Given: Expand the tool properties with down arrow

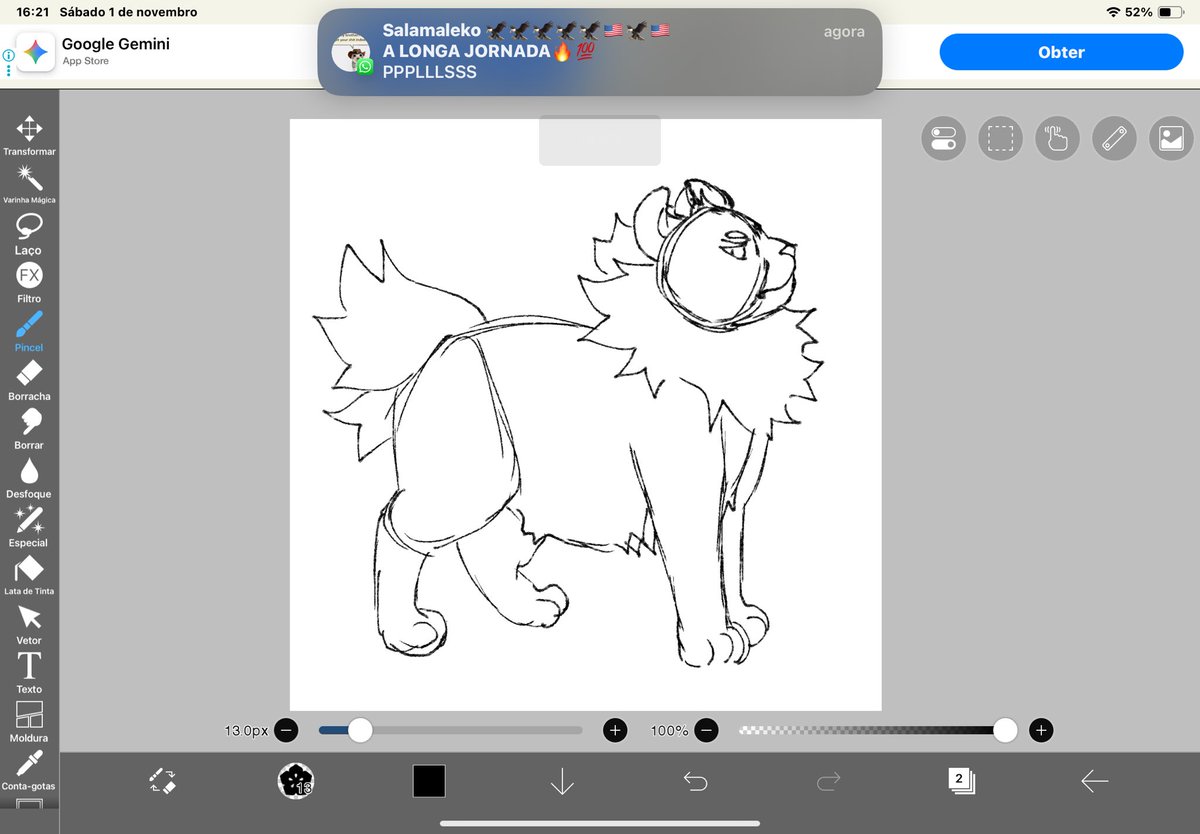Looking at the screenshot, I should [x=562, y=781].
